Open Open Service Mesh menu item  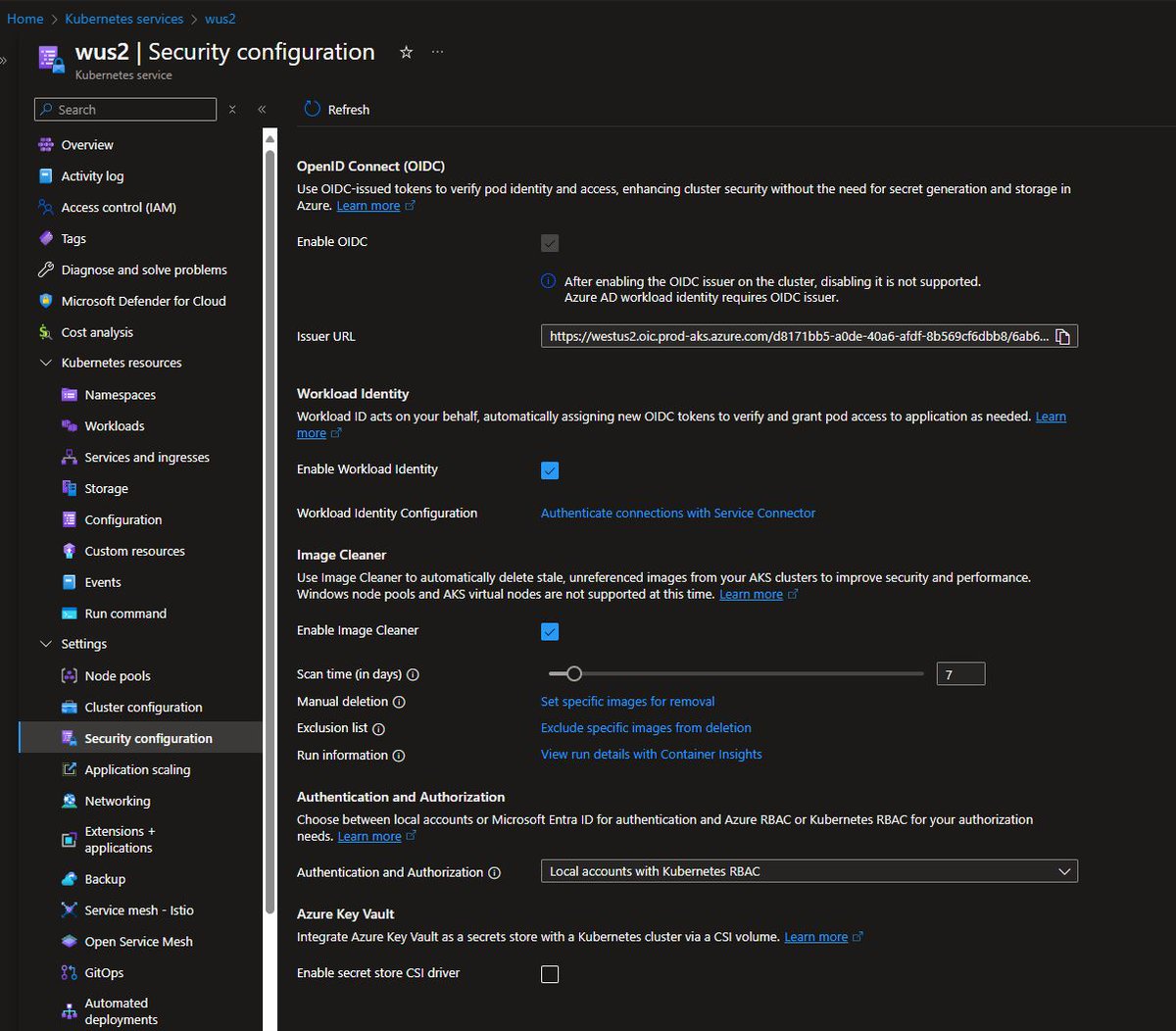tap(140, 942)
